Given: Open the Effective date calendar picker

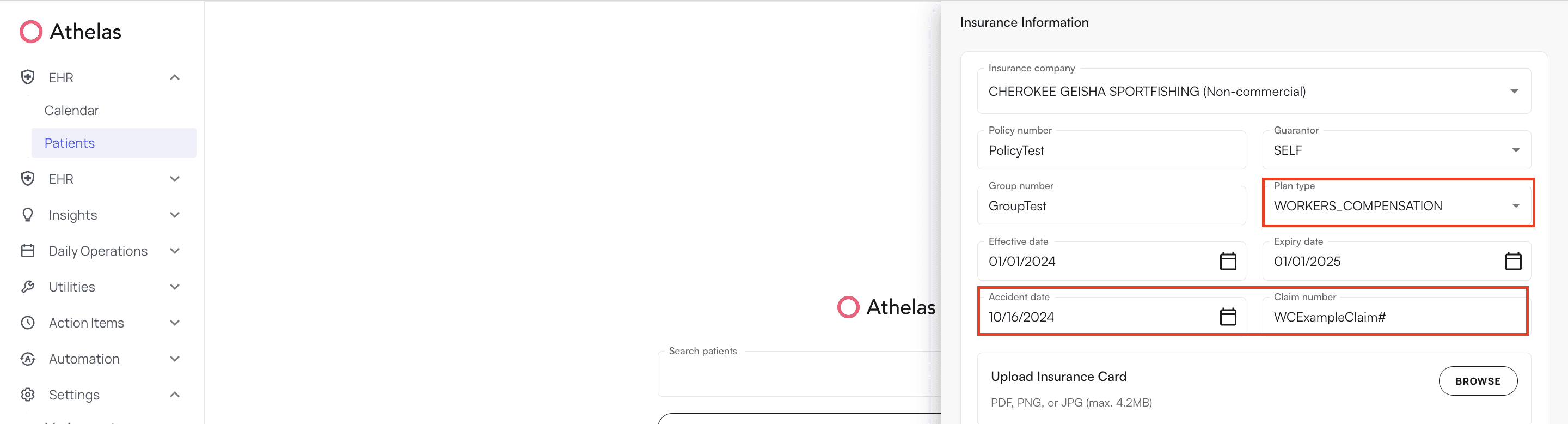Looking at the screenshot, I should (x=1228, y=261).
